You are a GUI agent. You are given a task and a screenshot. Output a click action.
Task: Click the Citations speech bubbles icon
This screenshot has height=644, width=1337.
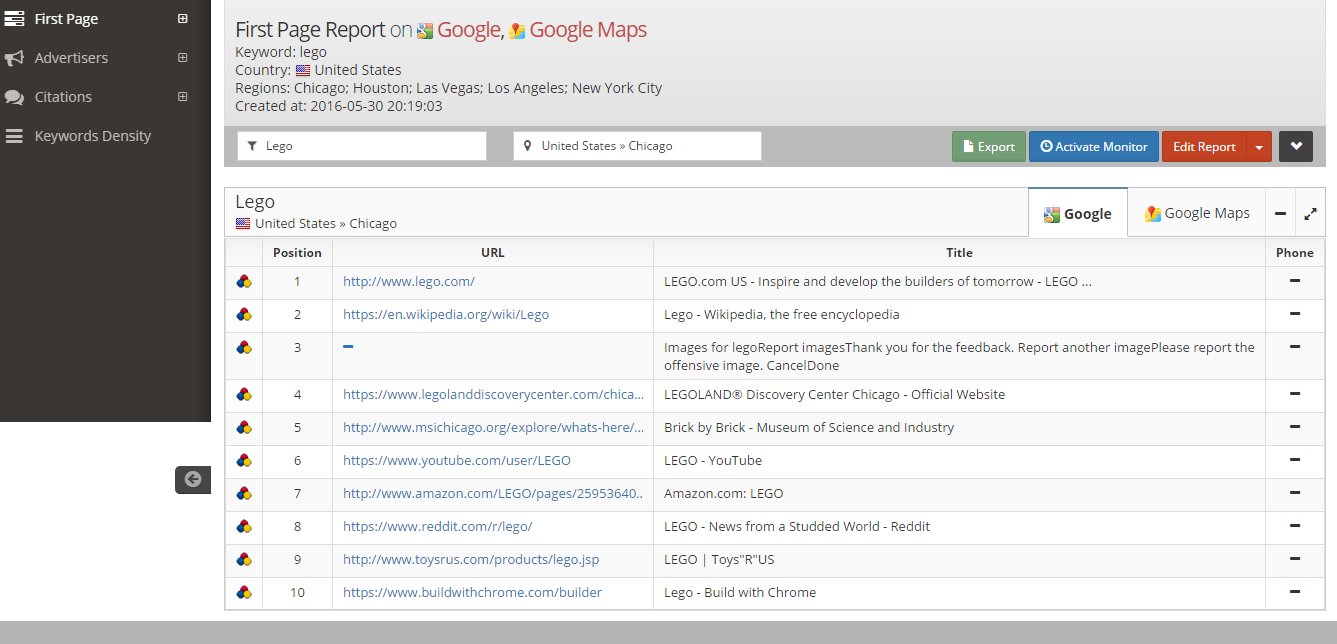[14, 97]
